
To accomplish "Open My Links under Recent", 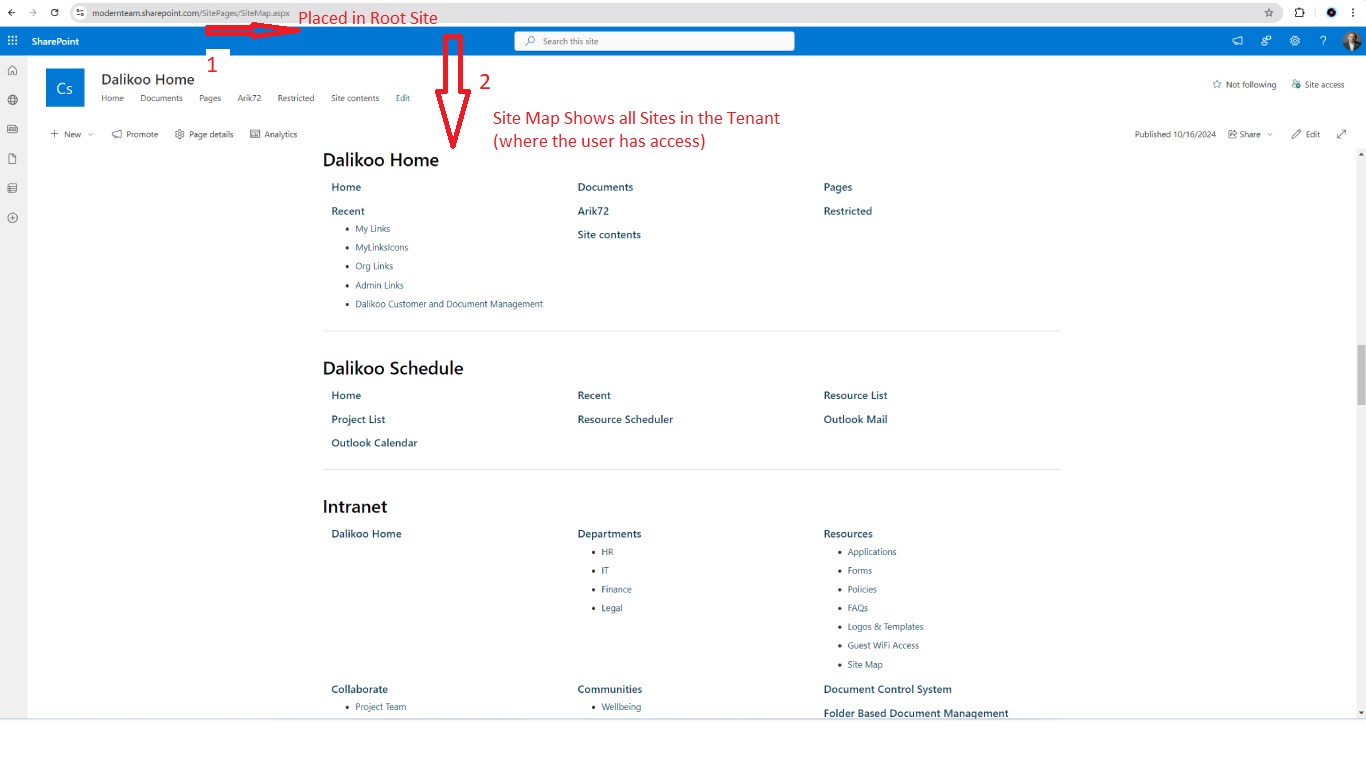I will click(373, 229).
